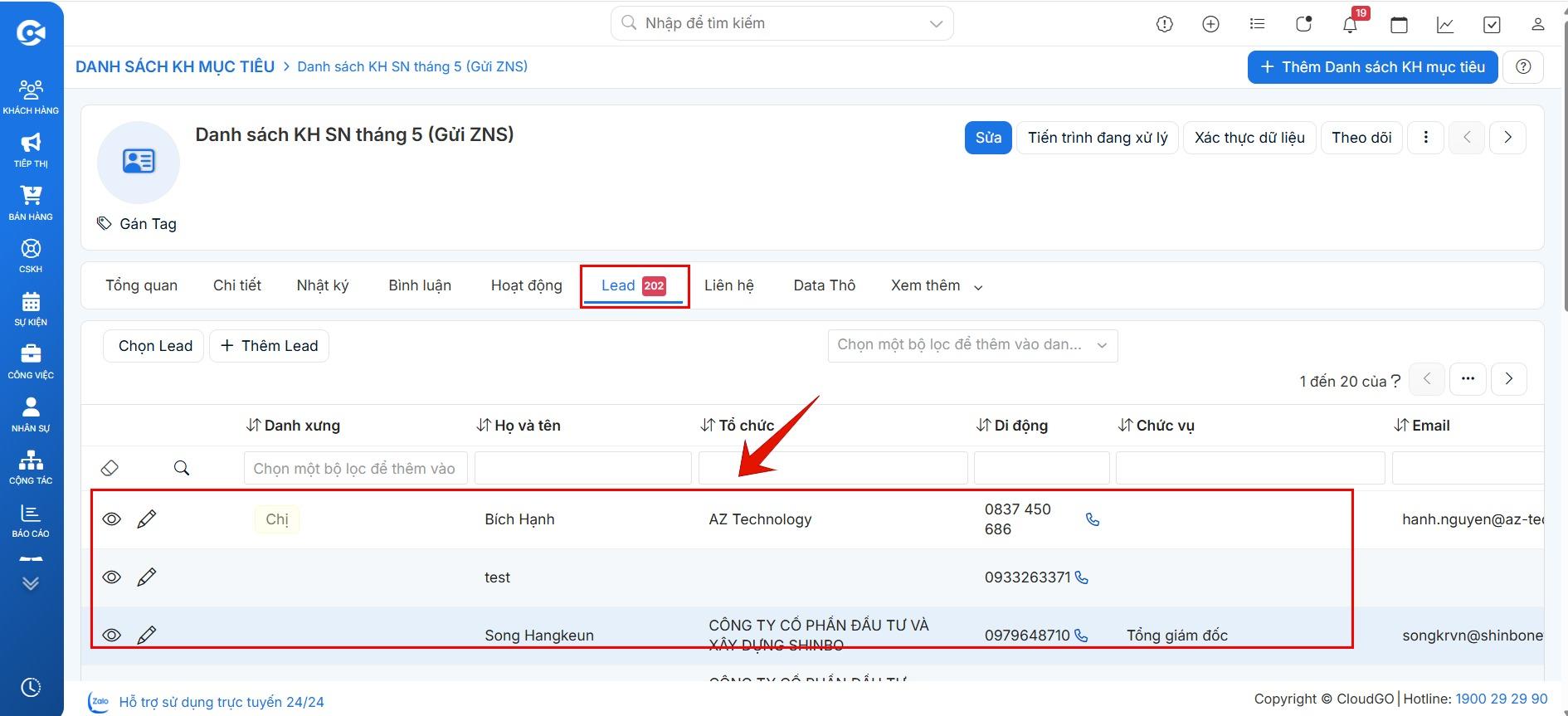Go to next record with header chevron
The height and width of the screenshot is (716, 1568).
coord(1507,138)
